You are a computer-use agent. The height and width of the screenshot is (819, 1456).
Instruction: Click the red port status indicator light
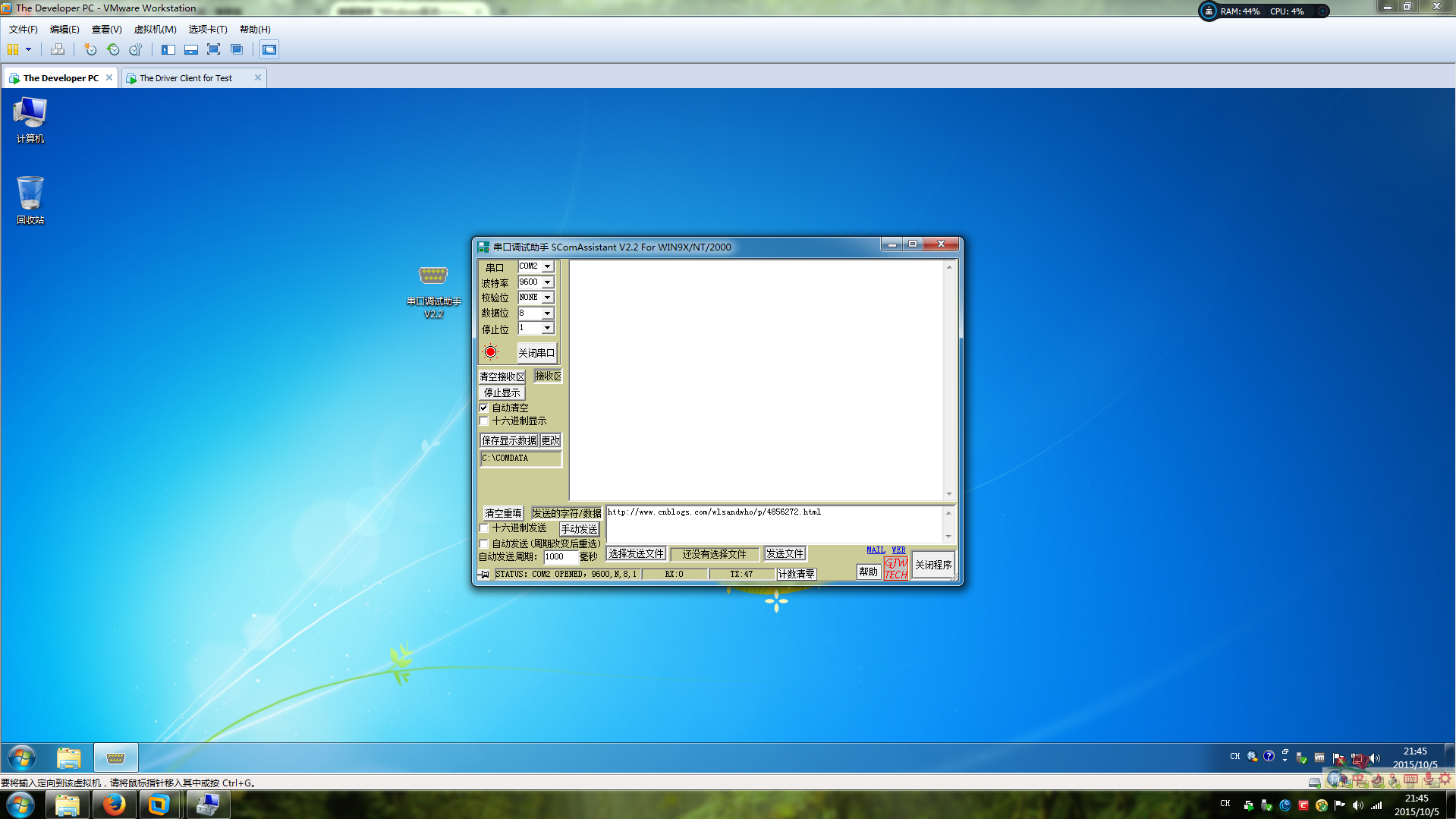pos(491,352)
